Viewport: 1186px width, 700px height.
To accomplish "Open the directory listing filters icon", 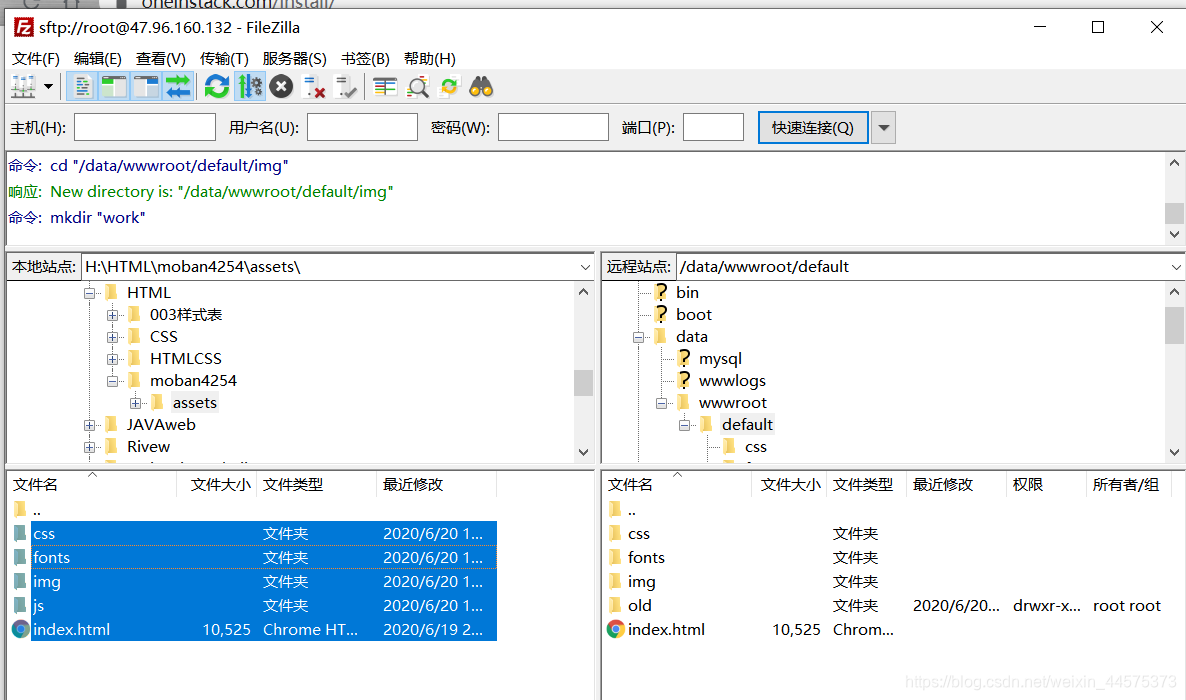I will 385,87.
